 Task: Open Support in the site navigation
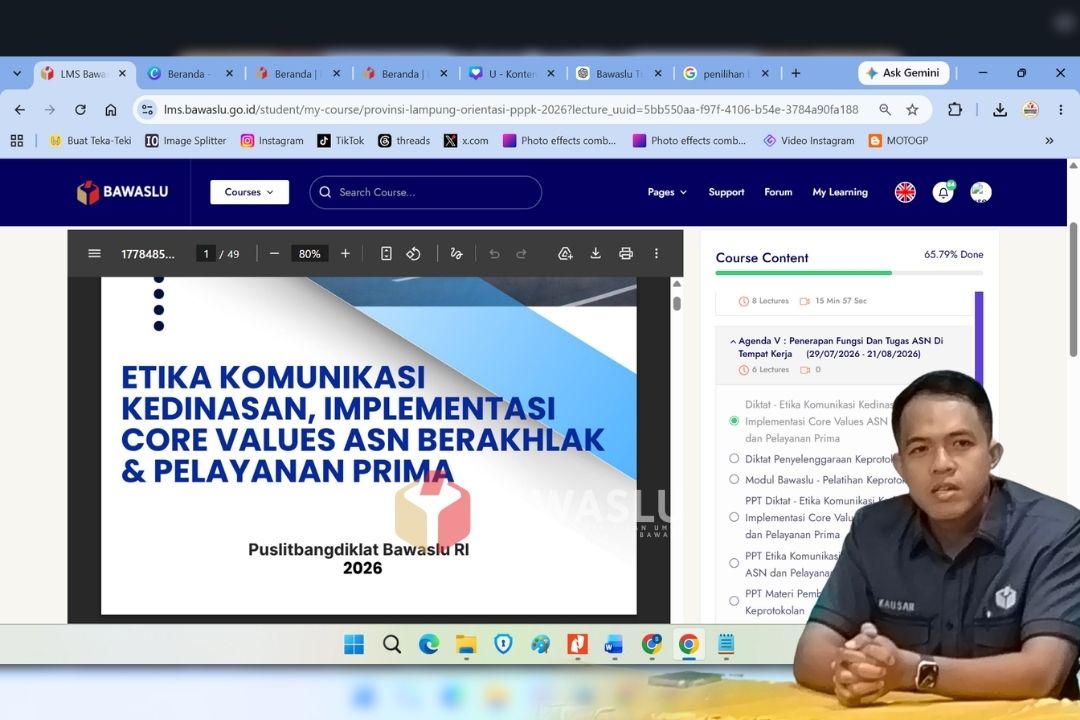click(x=727, y=192)
